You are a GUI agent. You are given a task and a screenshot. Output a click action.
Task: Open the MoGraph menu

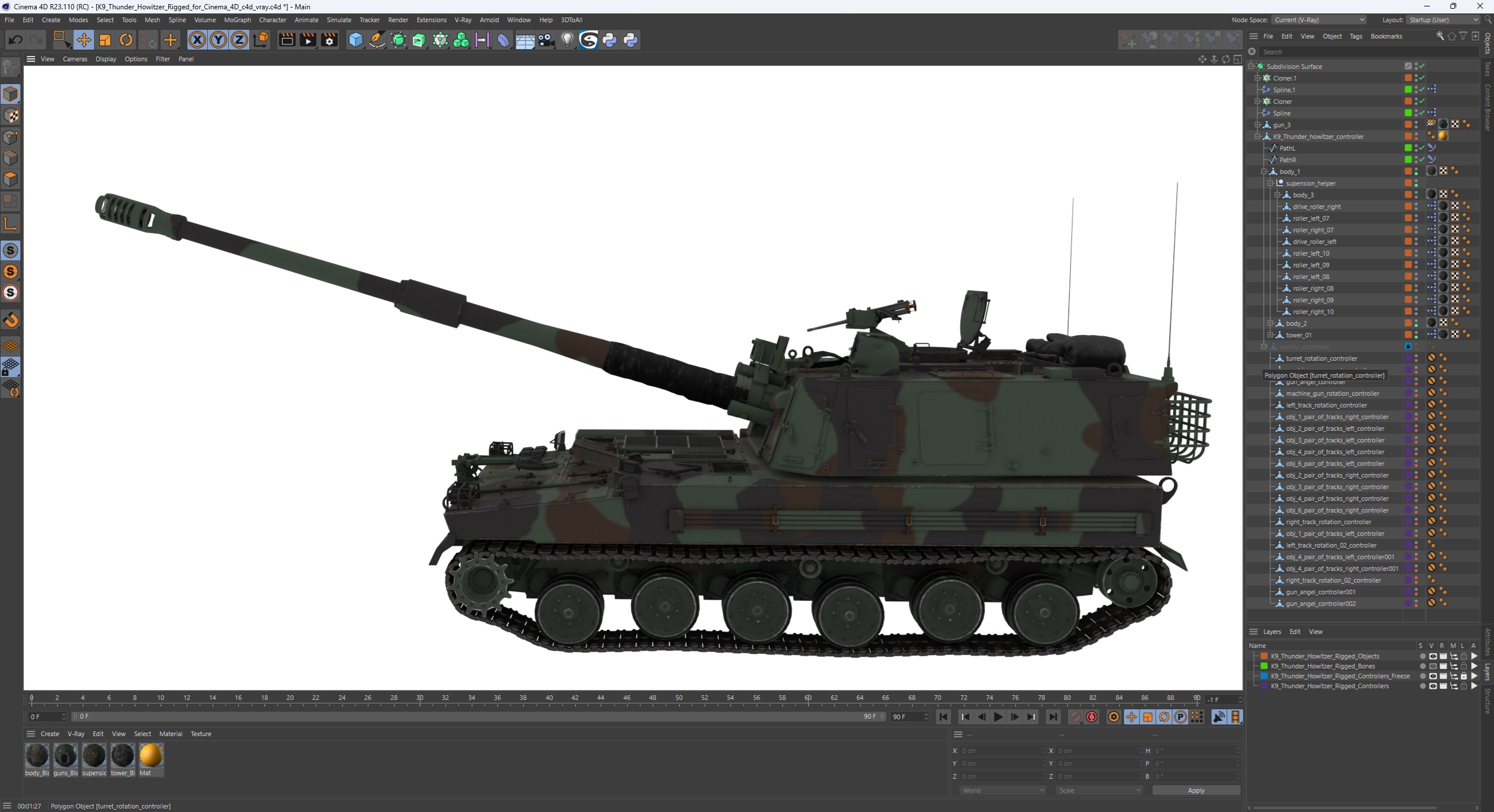(x=237, y=20)
